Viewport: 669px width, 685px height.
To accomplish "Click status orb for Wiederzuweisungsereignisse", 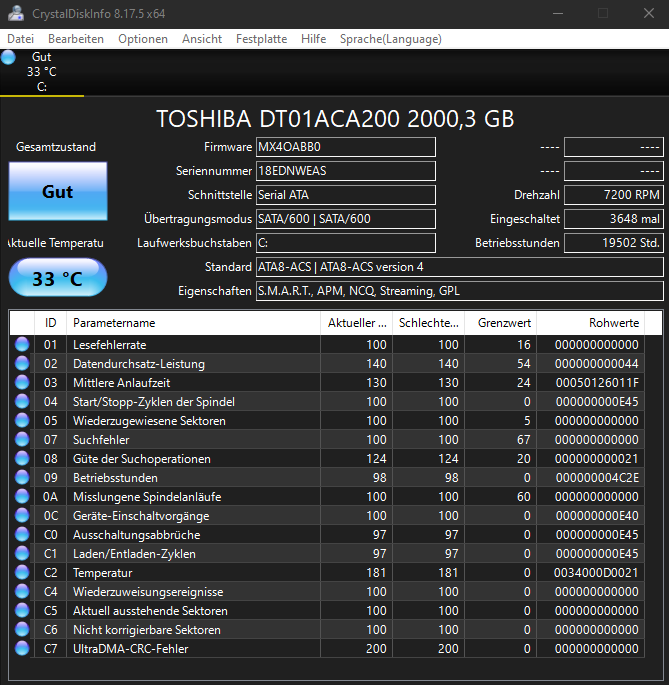I will coord(22,592).
